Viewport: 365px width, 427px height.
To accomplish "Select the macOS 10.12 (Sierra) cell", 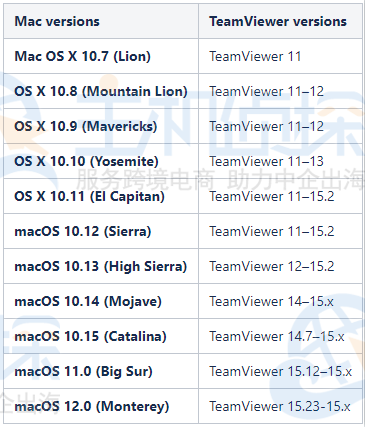I will click(x=101, y=231).
